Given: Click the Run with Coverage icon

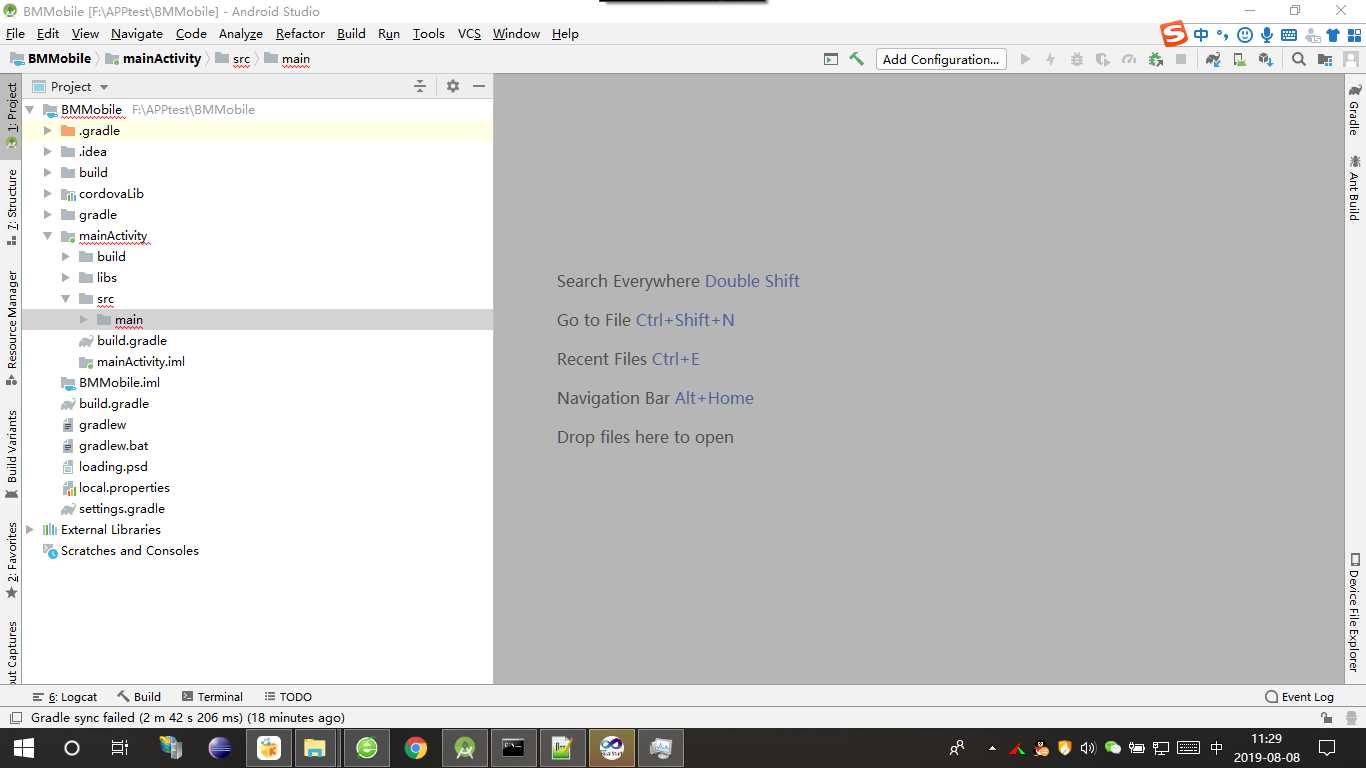Looking at the screenshot, I should click(x=1103, y=59).
